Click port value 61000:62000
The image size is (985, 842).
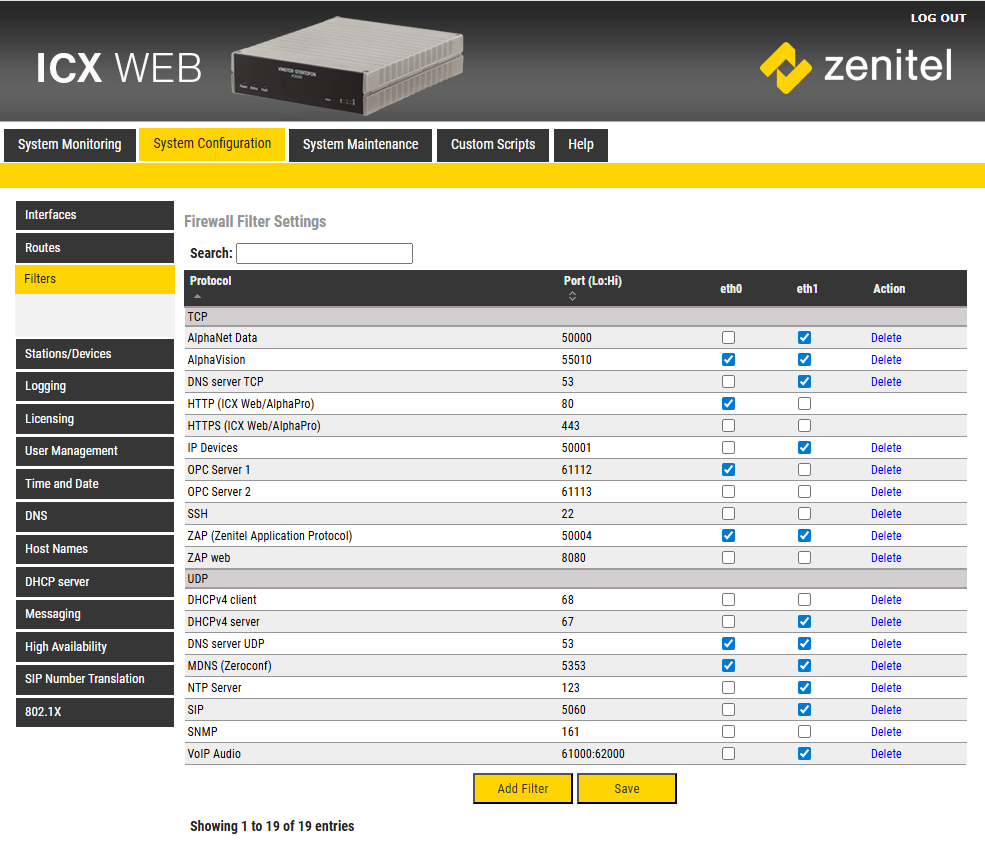tap(593, 754)
